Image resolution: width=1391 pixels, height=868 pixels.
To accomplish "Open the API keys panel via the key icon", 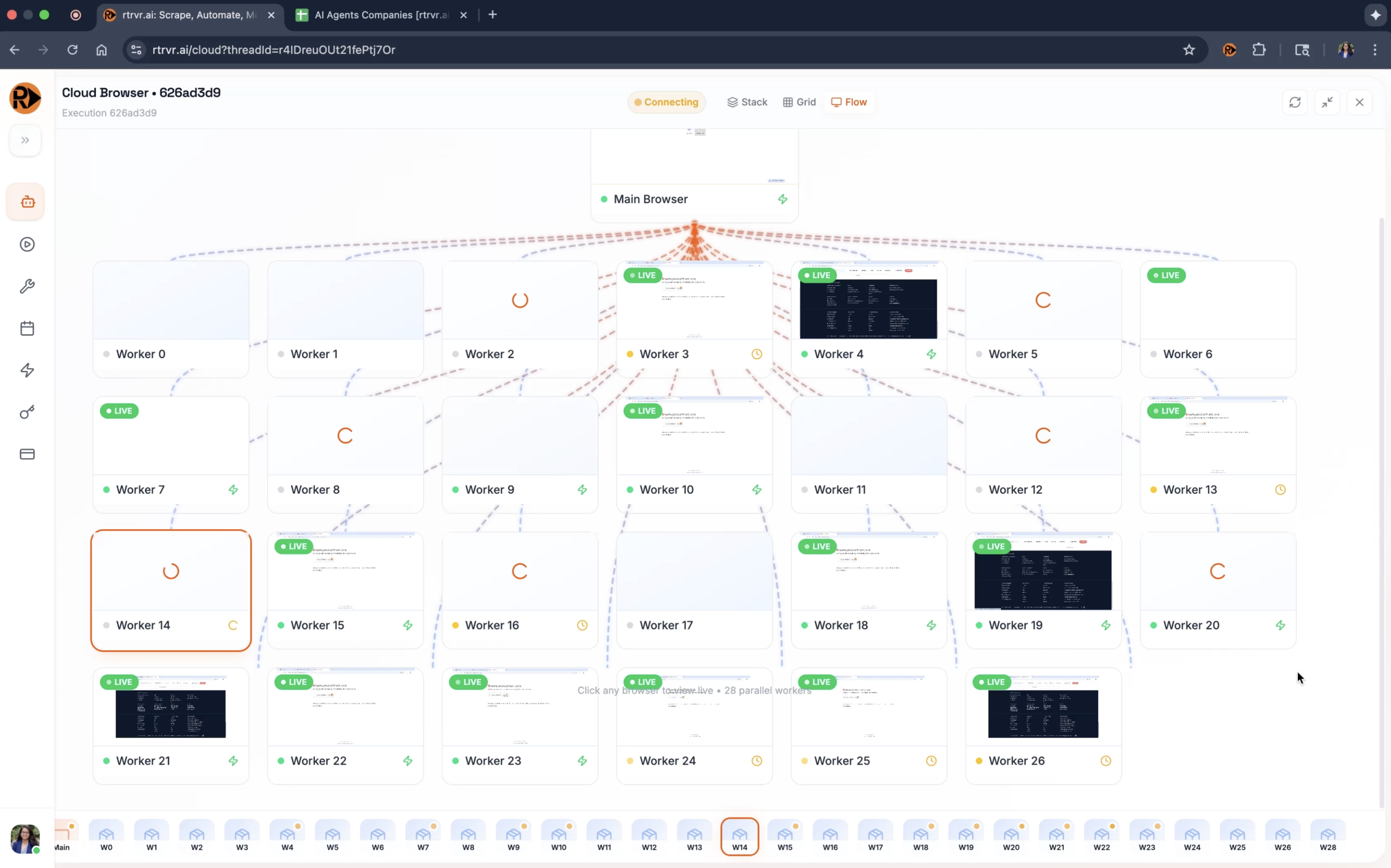I will click(26, 411).
